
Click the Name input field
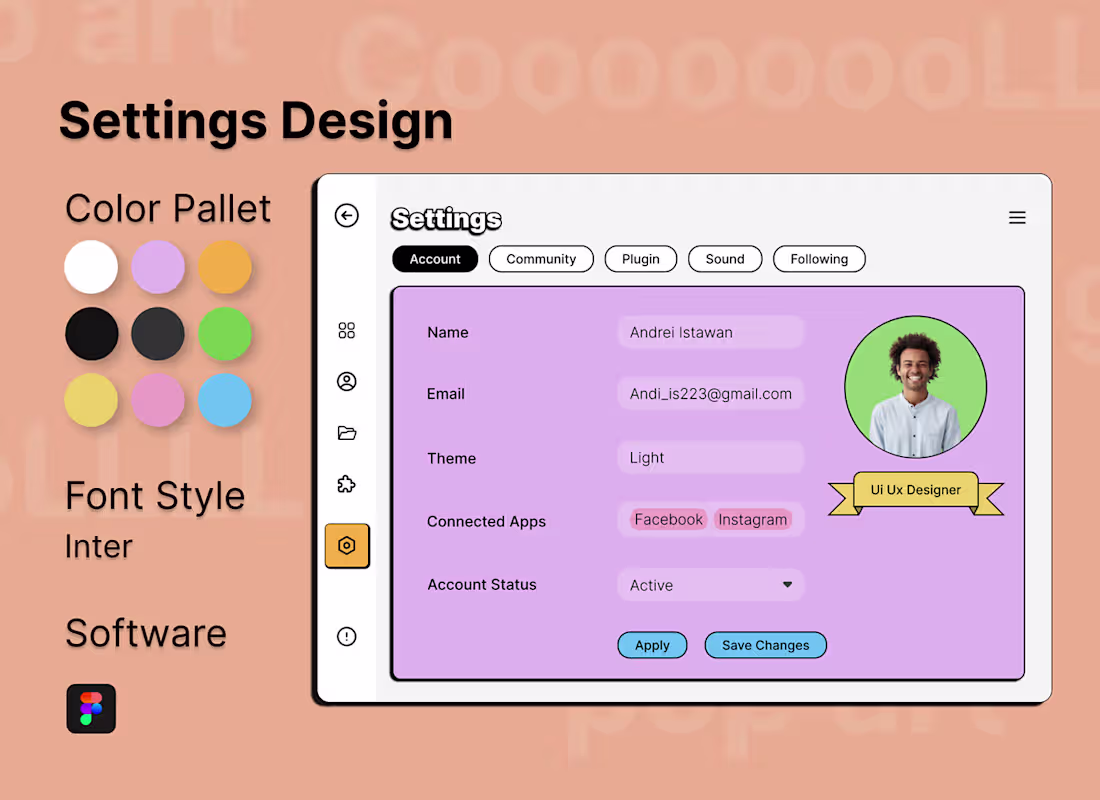(x=710, y=332)
